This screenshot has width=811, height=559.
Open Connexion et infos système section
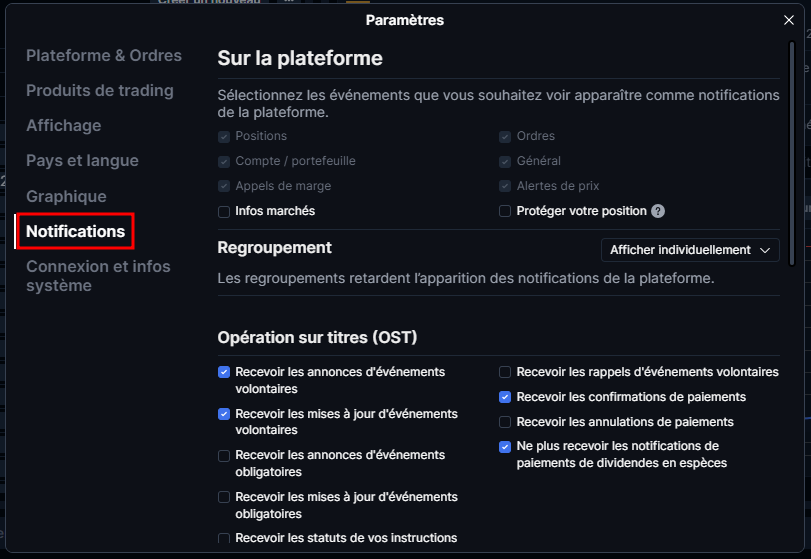pos(98,276)
